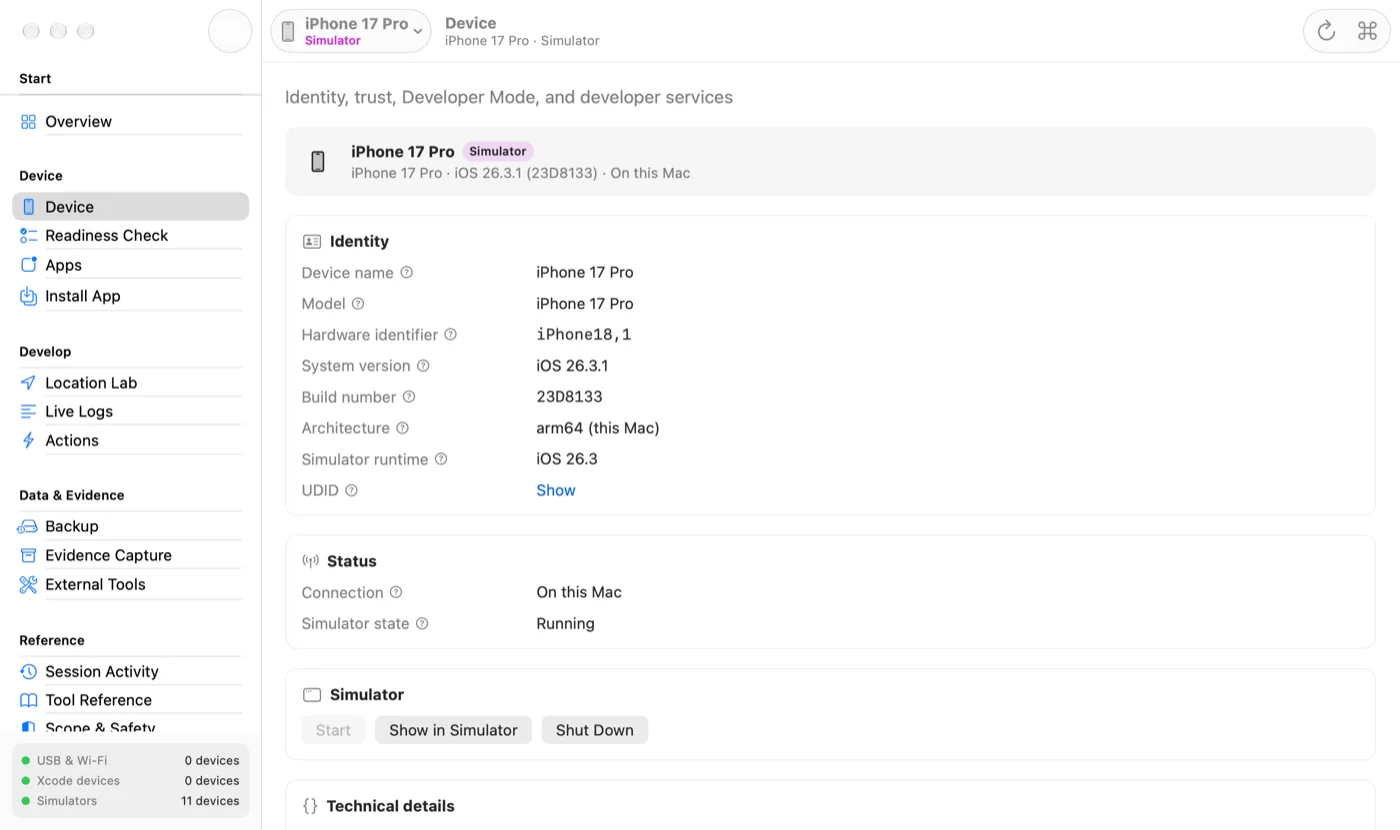
Task: Click the Xcode devices status row
Action: tap(130, 781)
